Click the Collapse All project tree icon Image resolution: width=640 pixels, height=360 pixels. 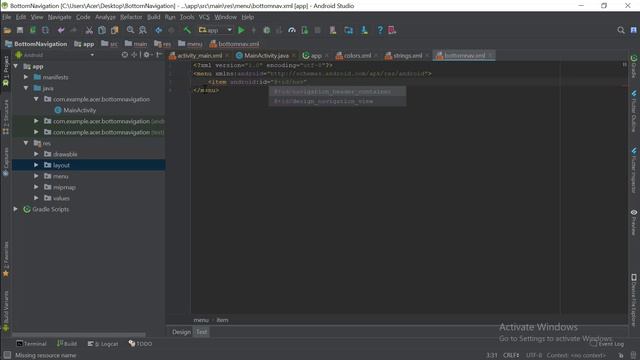point(134,55)
